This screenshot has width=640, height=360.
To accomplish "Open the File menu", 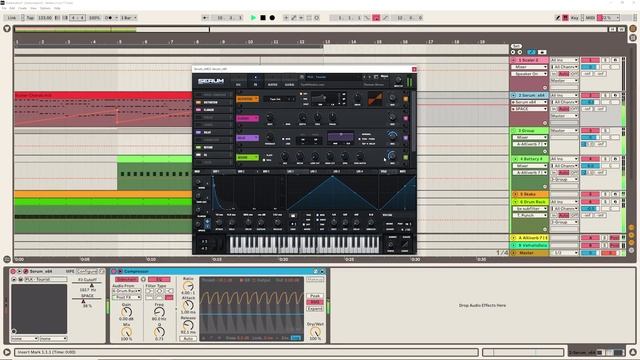I will pos(4,8).
